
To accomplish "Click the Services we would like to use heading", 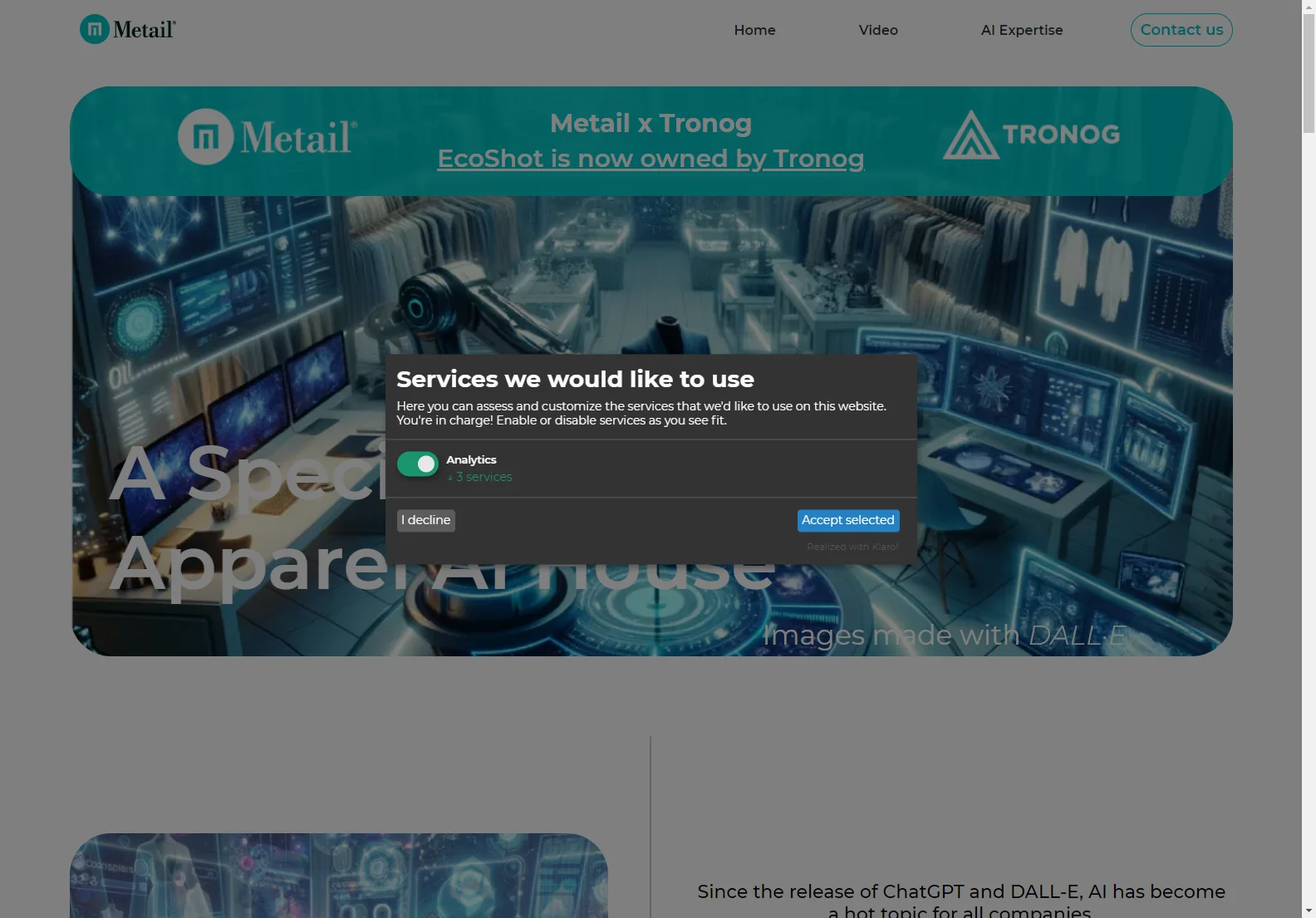I will click(575, 379).
